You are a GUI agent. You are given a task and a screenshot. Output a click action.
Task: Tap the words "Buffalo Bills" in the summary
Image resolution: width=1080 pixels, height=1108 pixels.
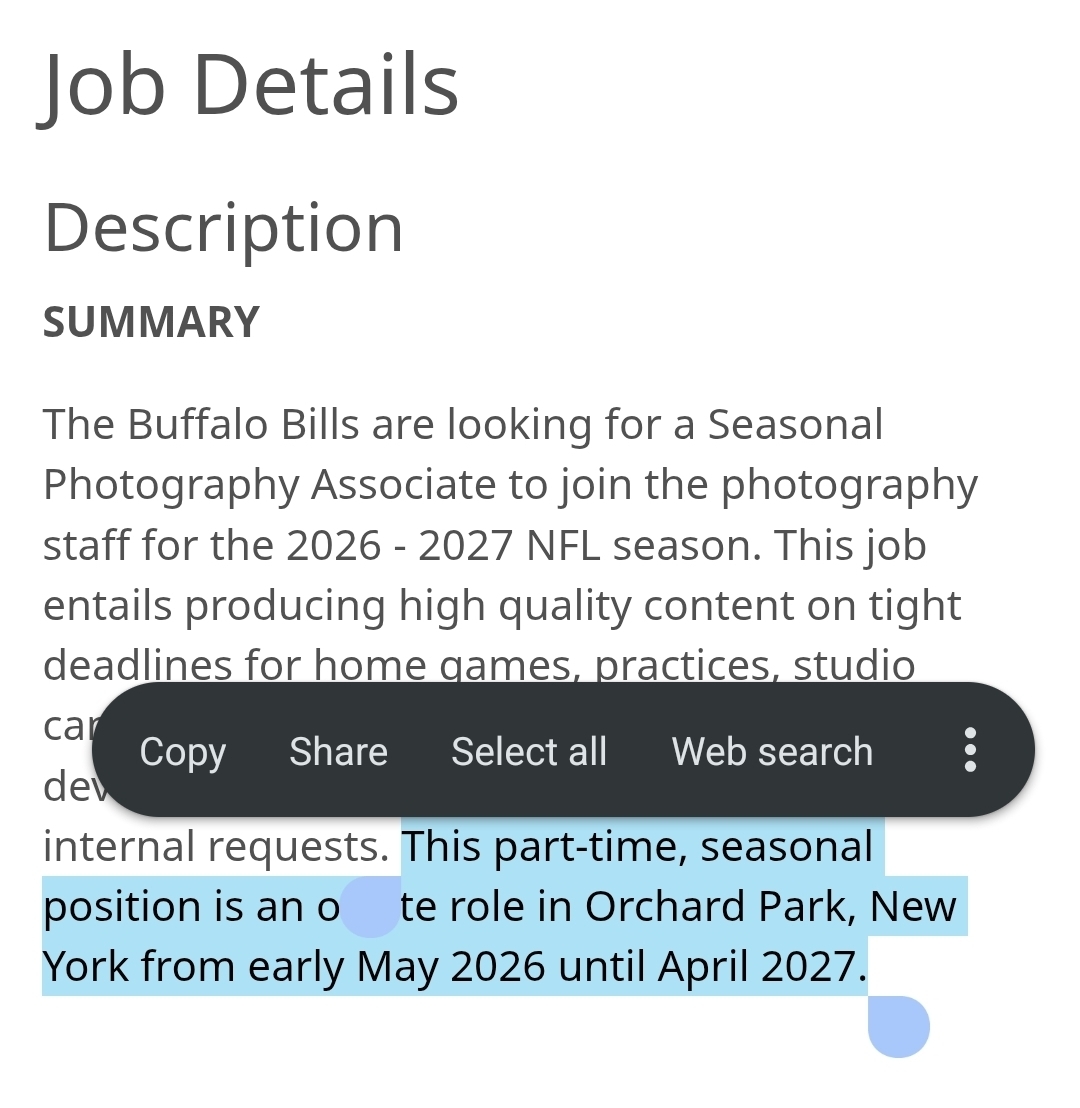click(x=243, y=425)
